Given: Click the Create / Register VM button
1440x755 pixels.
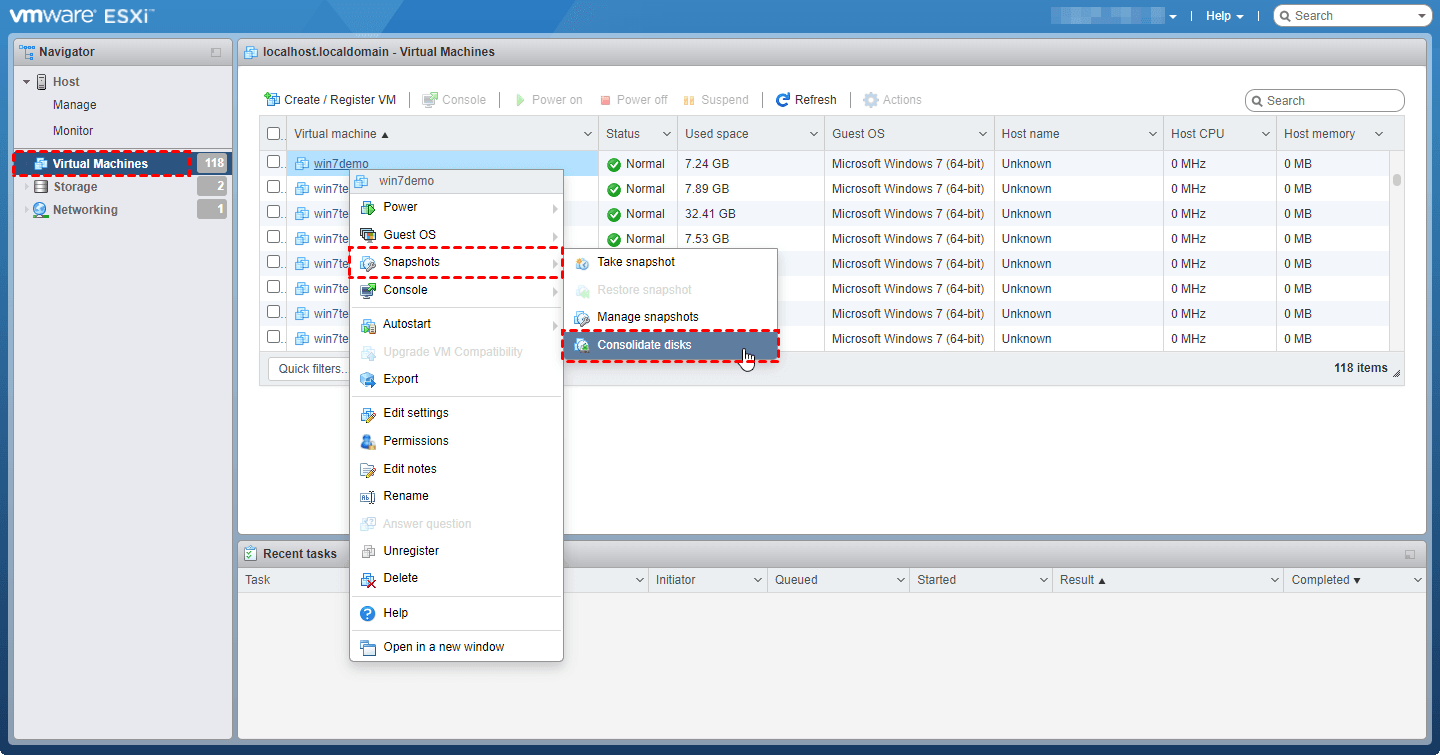Looking at the screenshot, I should point(330,100).
